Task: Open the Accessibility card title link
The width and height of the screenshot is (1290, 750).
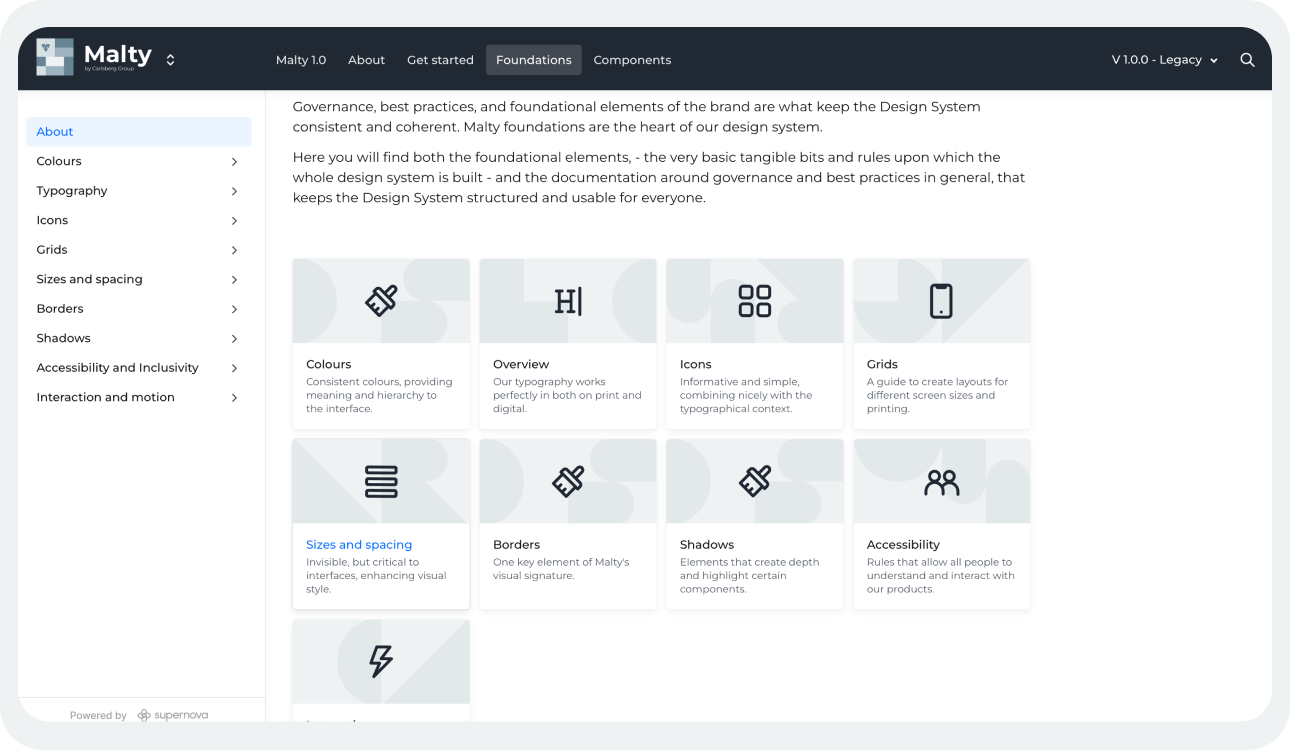Action: click(x=903, y=545)
